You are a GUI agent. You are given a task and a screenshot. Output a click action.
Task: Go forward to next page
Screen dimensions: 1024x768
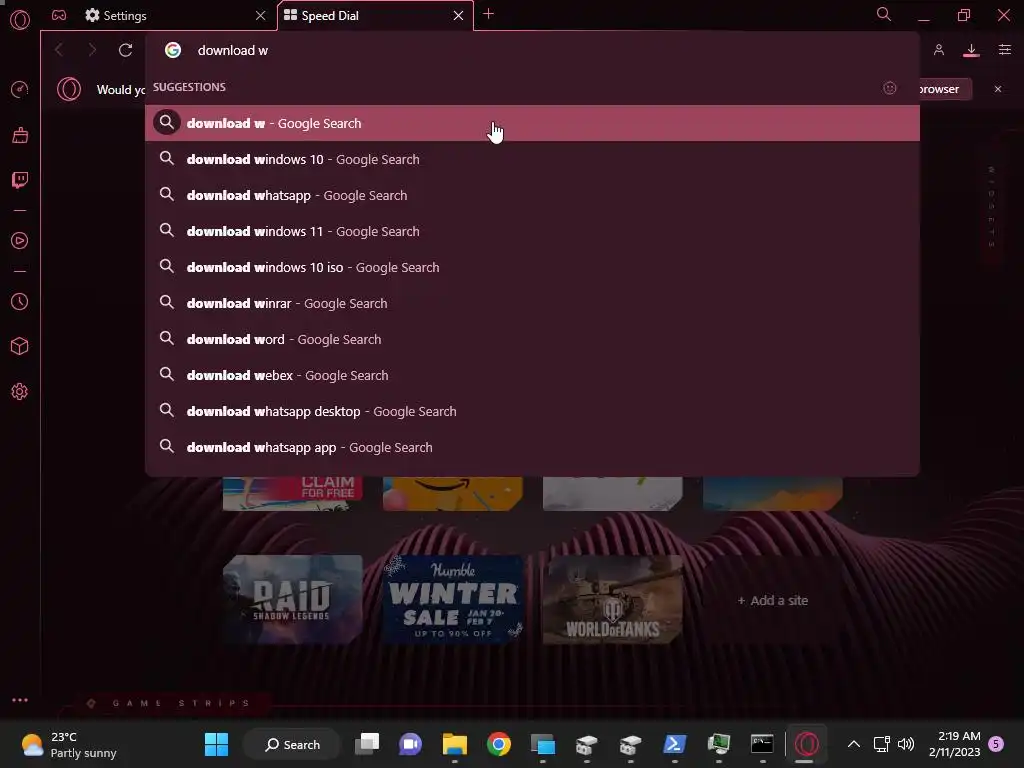92,50
